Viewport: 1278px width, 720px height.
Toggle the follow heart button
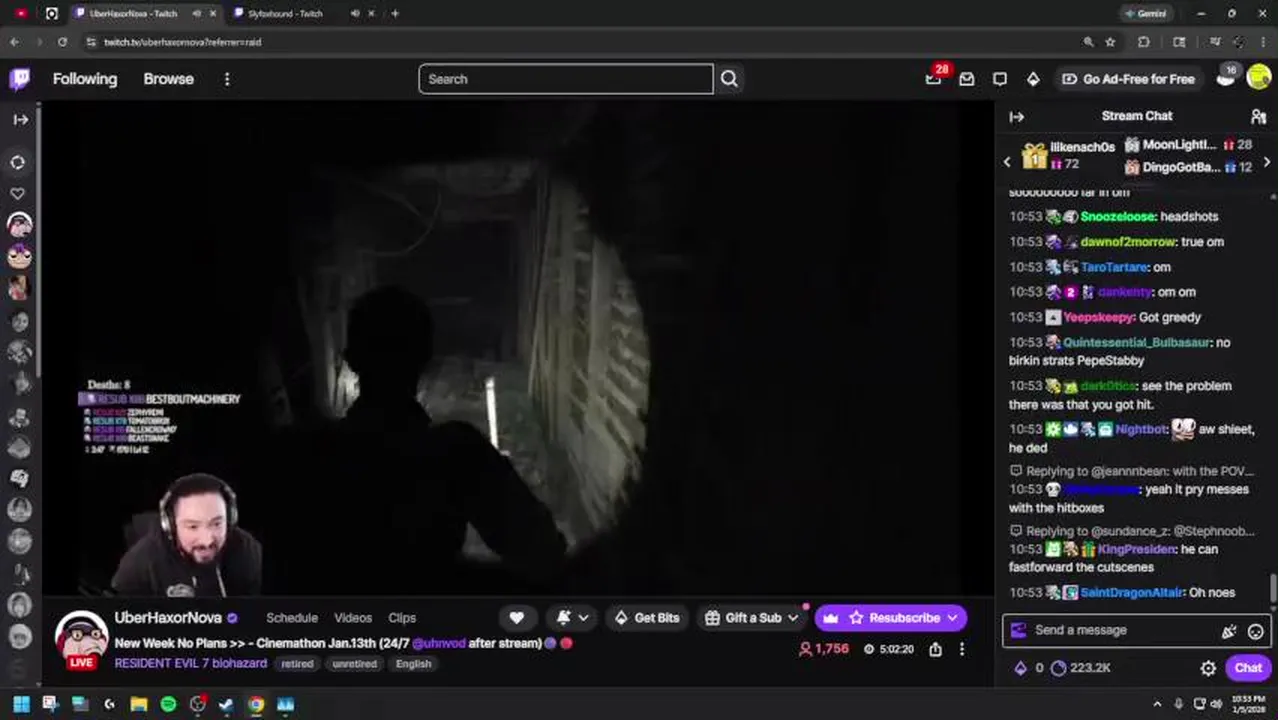click(x=516, y=618)
